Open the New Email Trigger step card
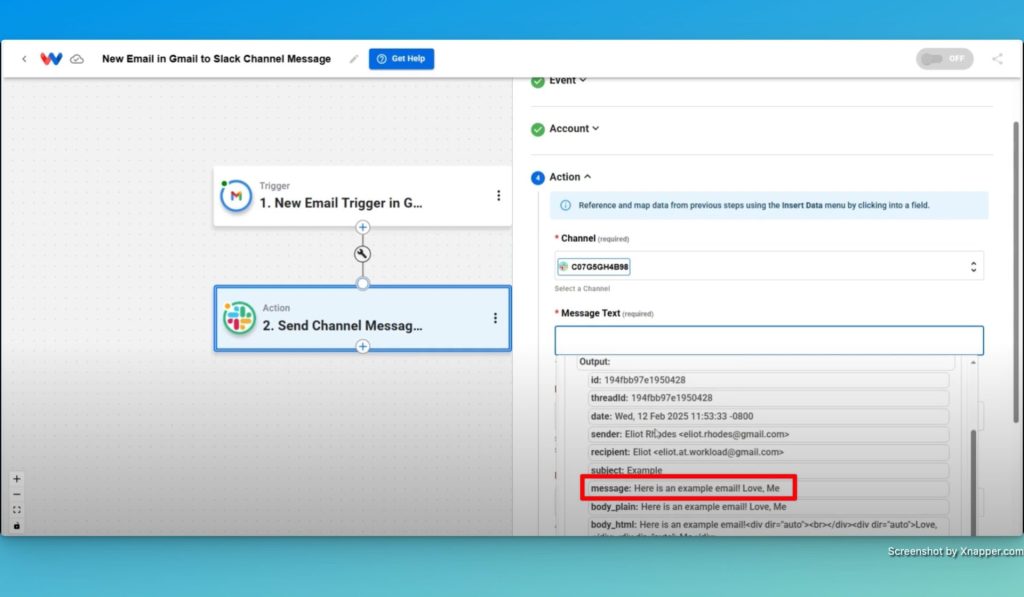 [362, 197]
